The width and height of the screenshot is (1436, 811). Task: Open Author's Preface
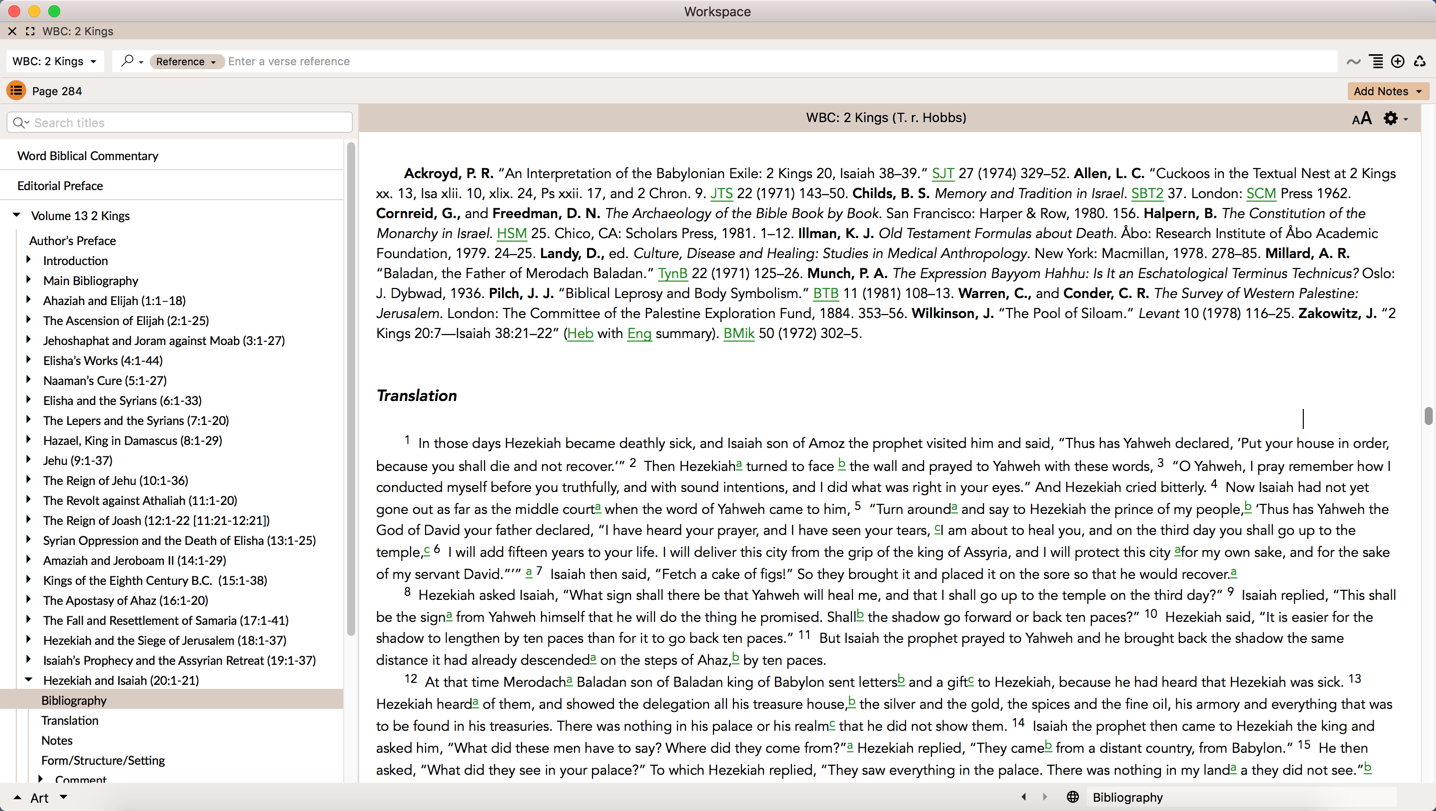click(72, 241)
